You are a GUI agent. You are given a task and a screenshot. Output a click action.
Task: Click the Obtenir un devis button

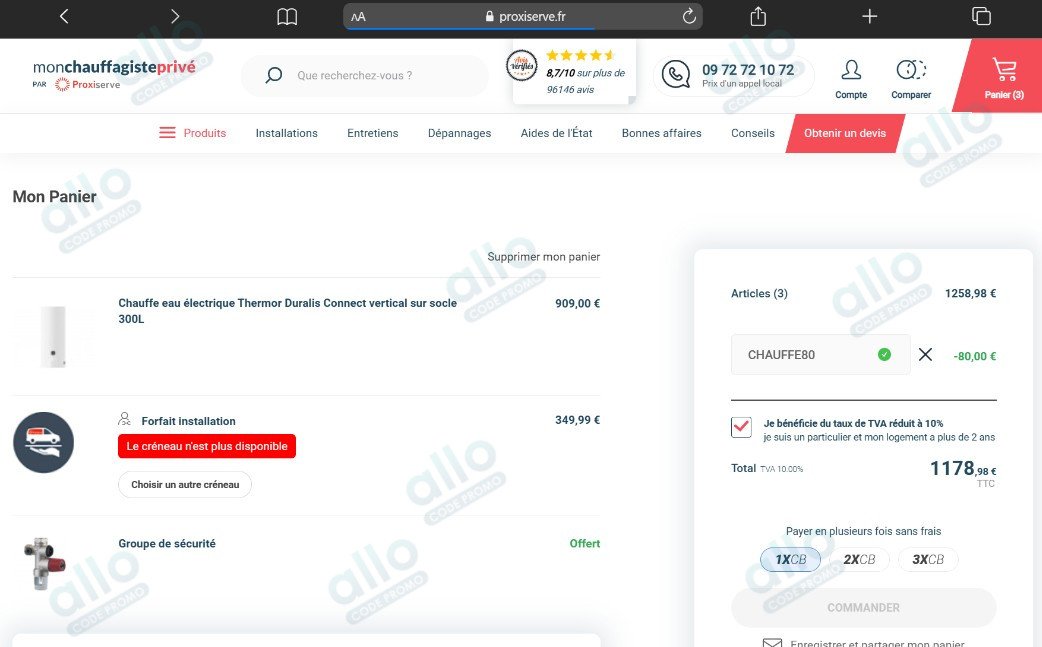pos(845,133)
